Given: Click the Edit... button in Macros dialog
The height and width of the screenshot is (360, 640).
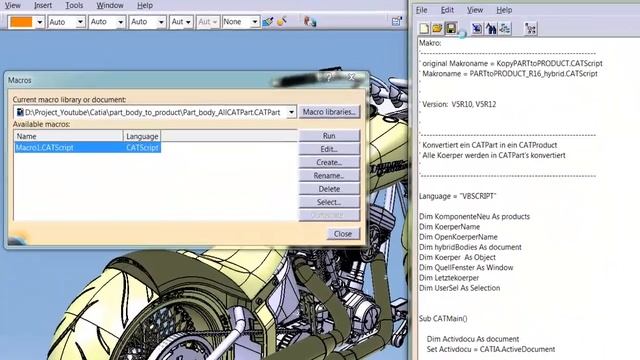Looking at the screenshot, I should point(329,149).
